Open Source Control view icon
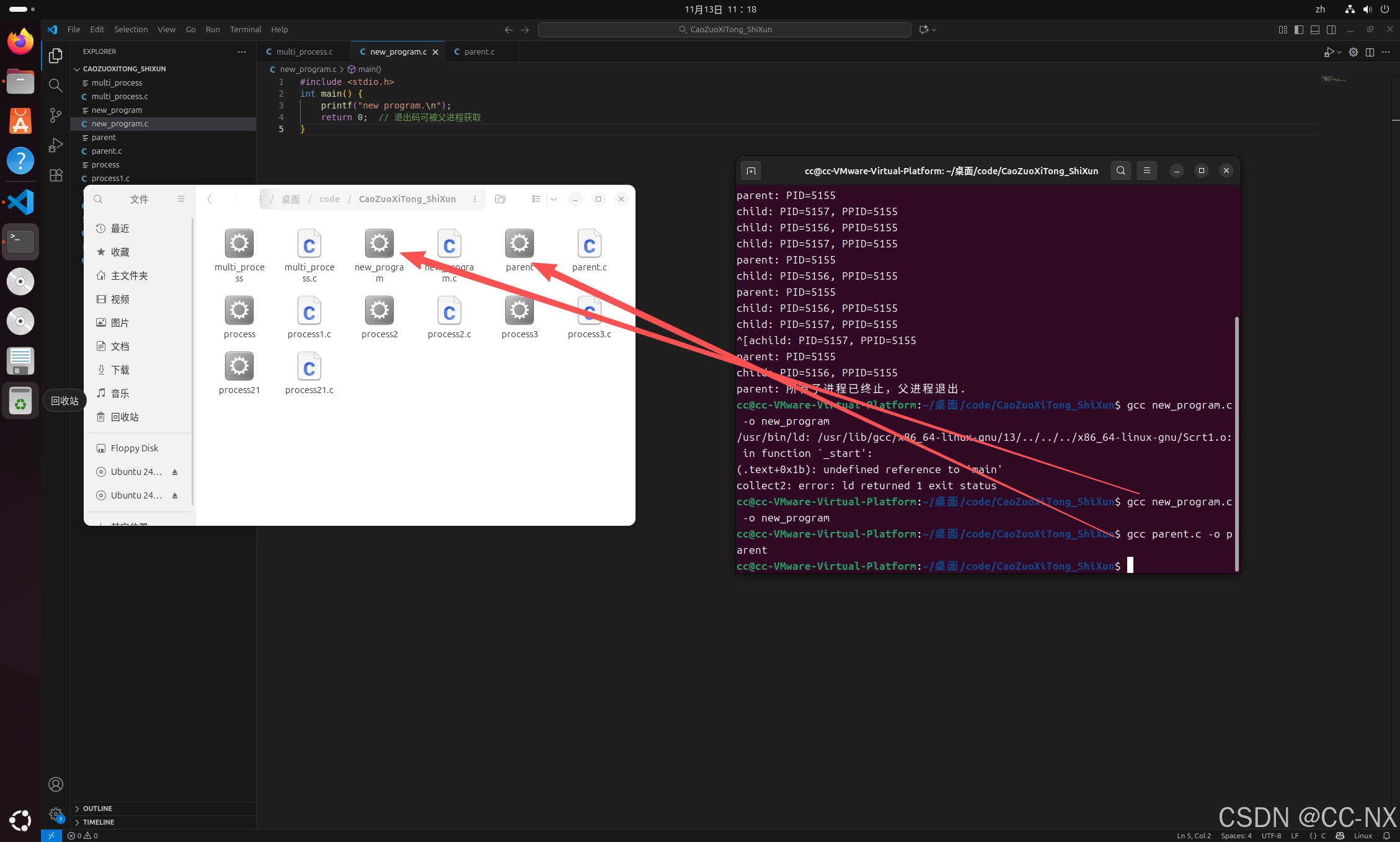 pos(56,115)
